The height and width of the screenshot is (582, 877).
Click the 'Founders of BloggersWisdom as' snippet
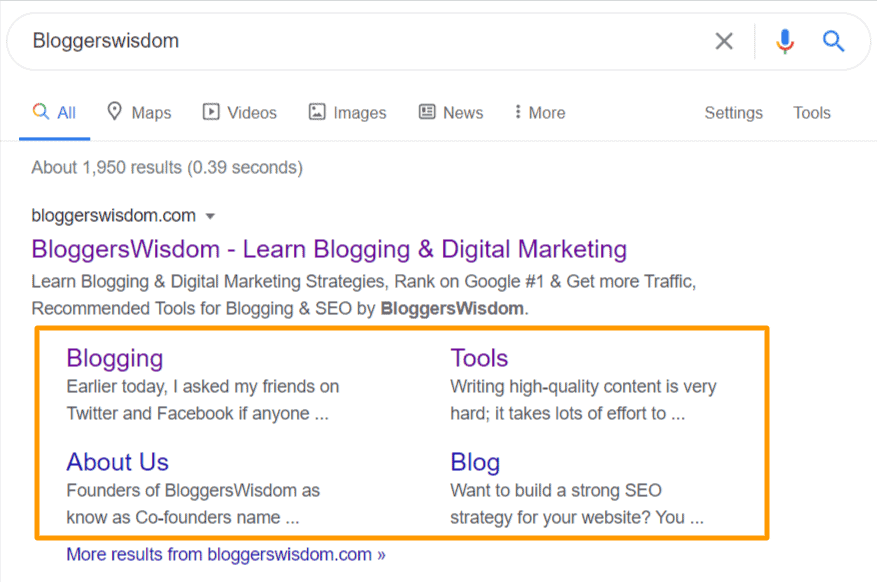pos(193,504)
